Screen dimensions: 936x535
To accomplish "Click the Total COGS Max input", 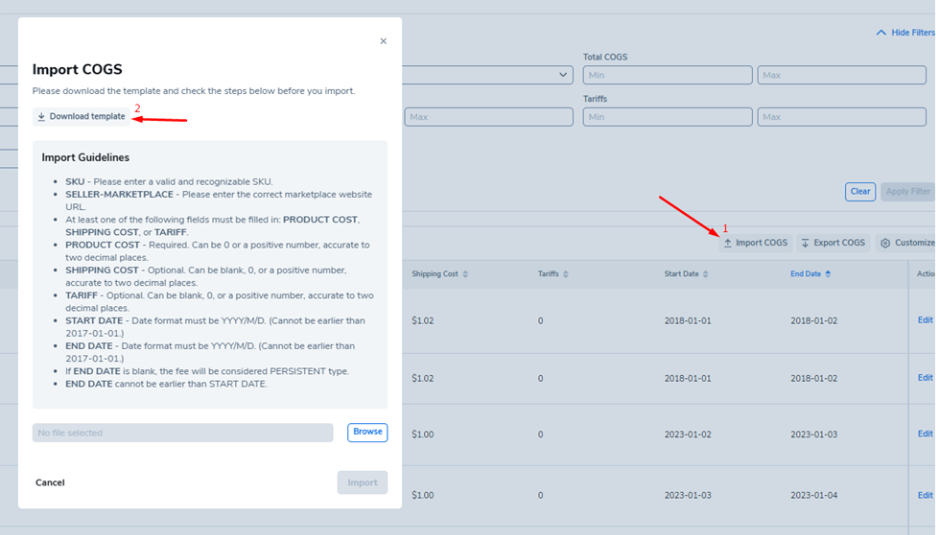I will [x=841, y=75].
